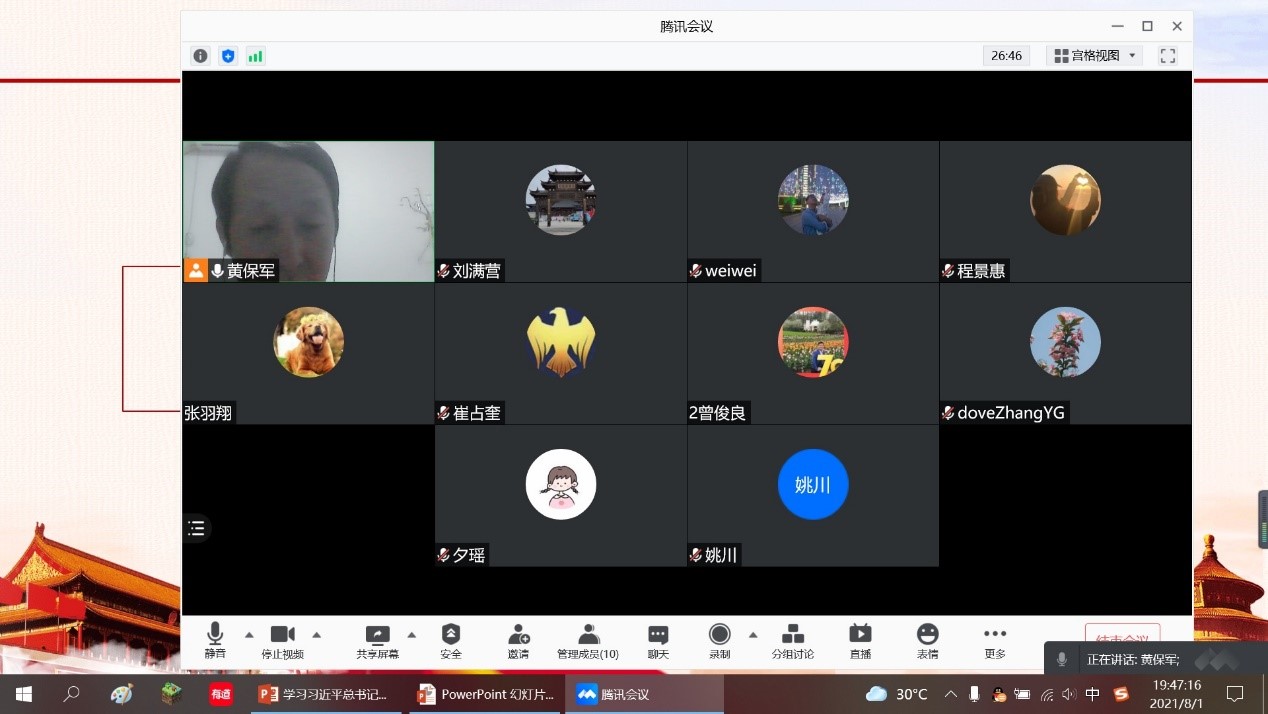The width and height of the screenshot is (1268, 714).
Task: Click Share Screen (共享屏幕) button
Action: point(377,640)
